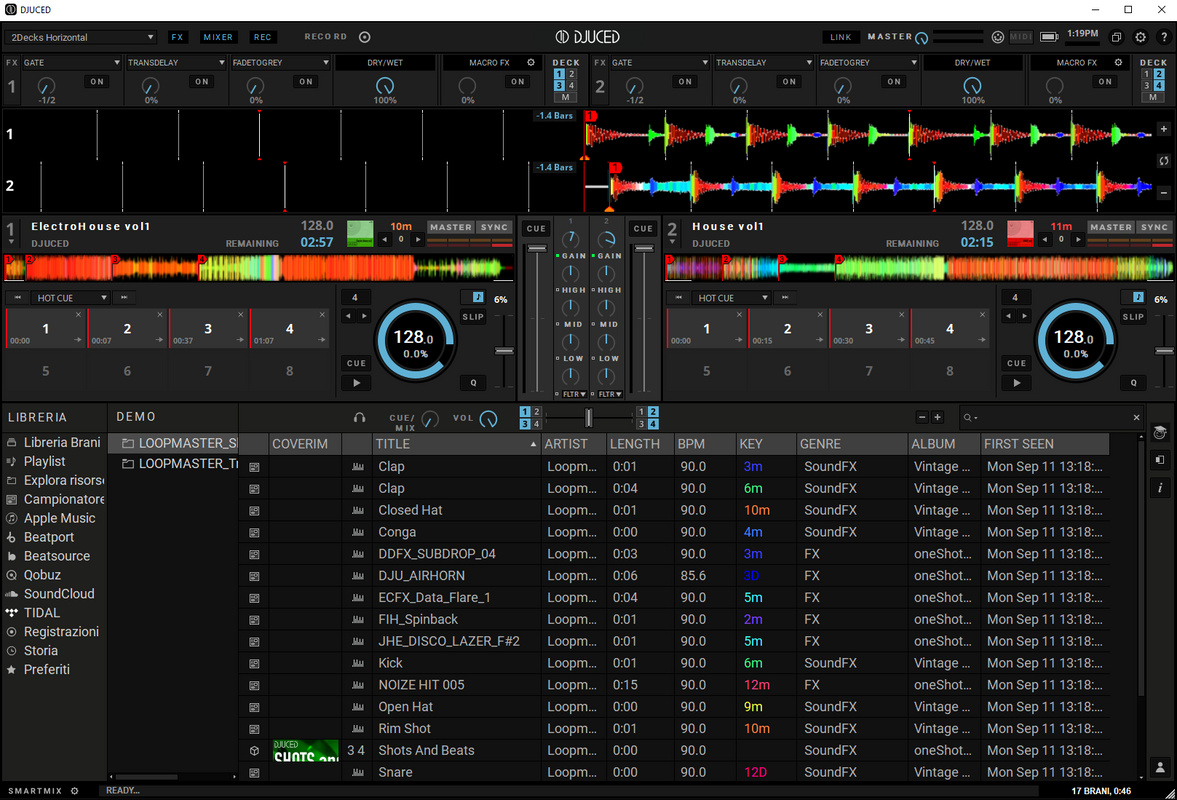Expand the HOT CUE mode dropdown on deck 1
This screenshot has height=800, width=1177.
point(70,298)
